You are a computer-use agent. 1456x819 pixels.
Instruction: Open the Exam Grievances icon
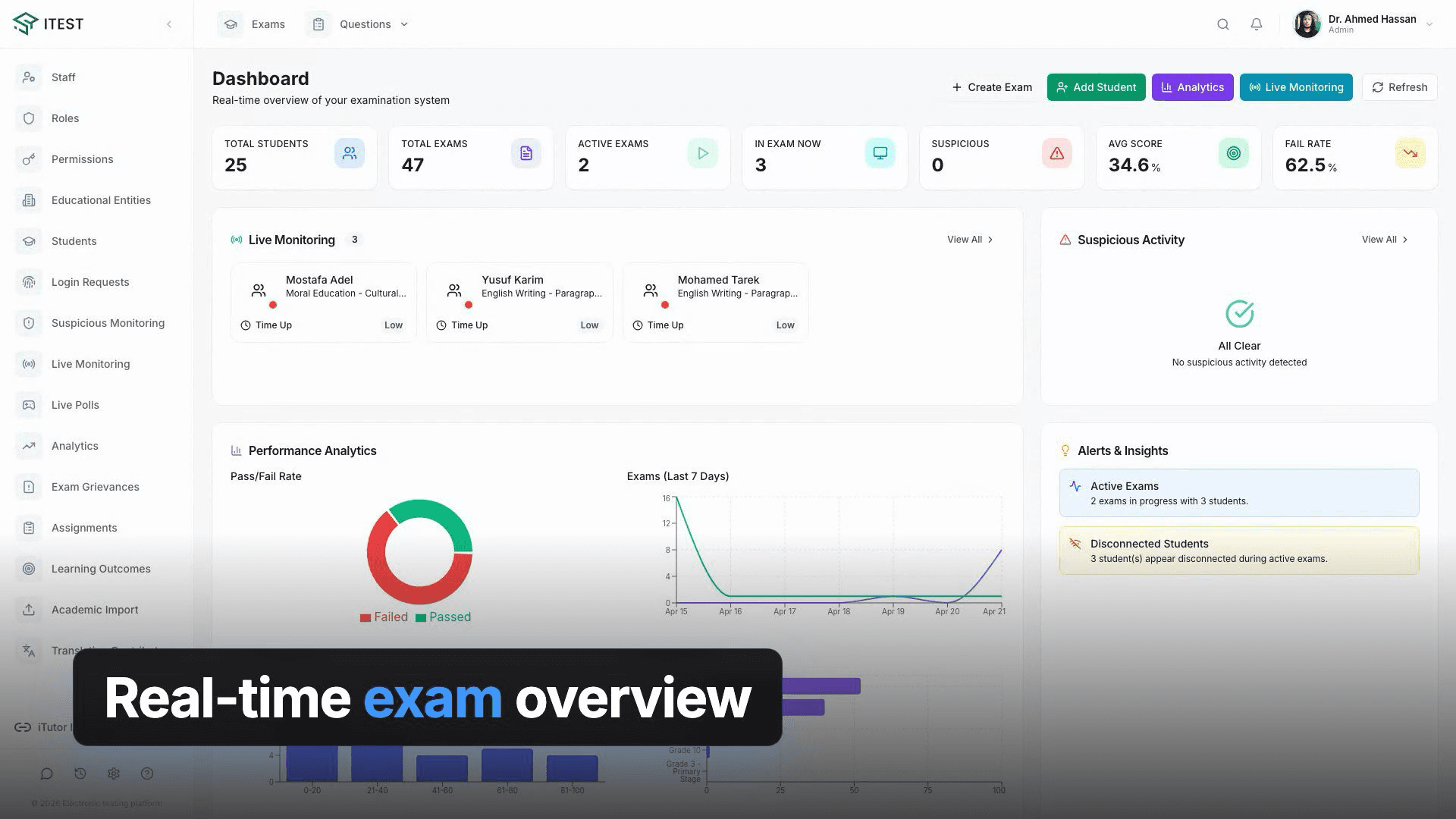coord(29,487)
